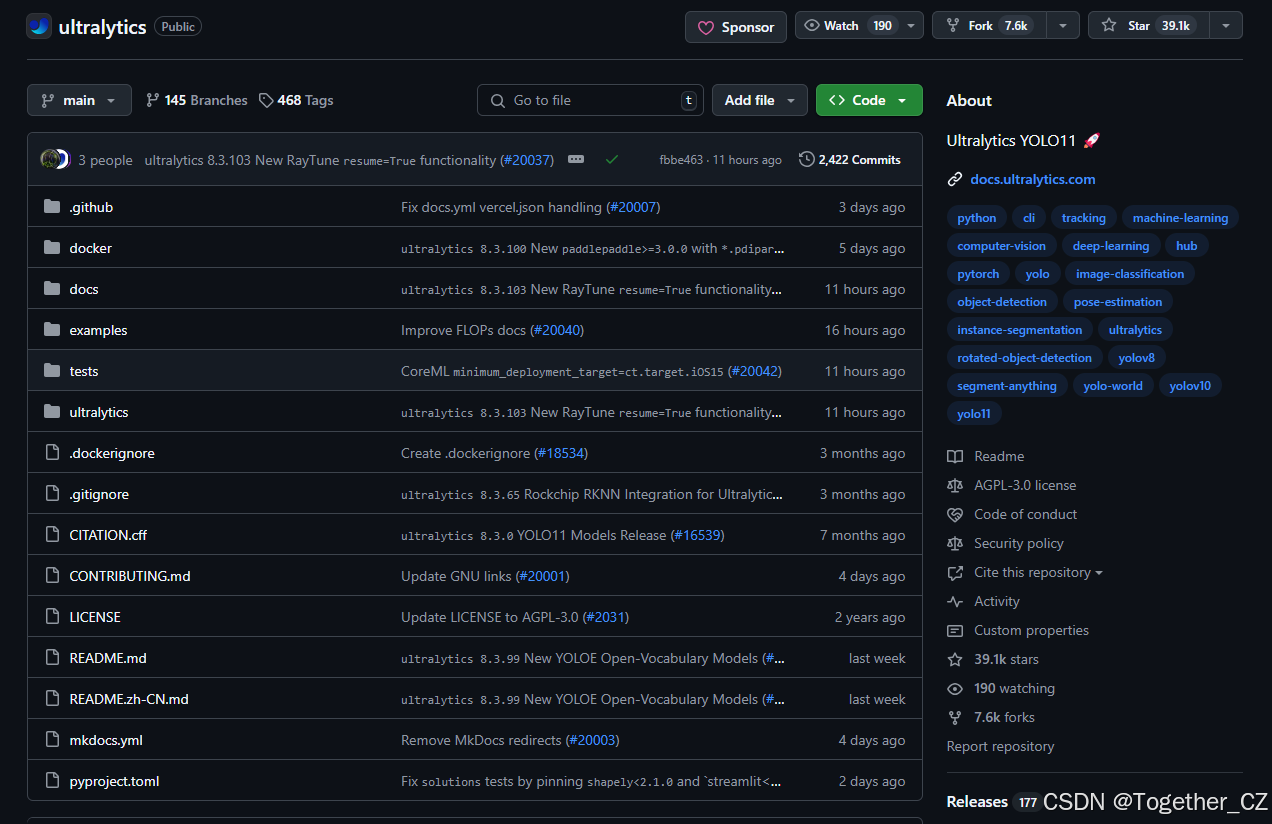Open the pyproject.toml file

point(114,781)
